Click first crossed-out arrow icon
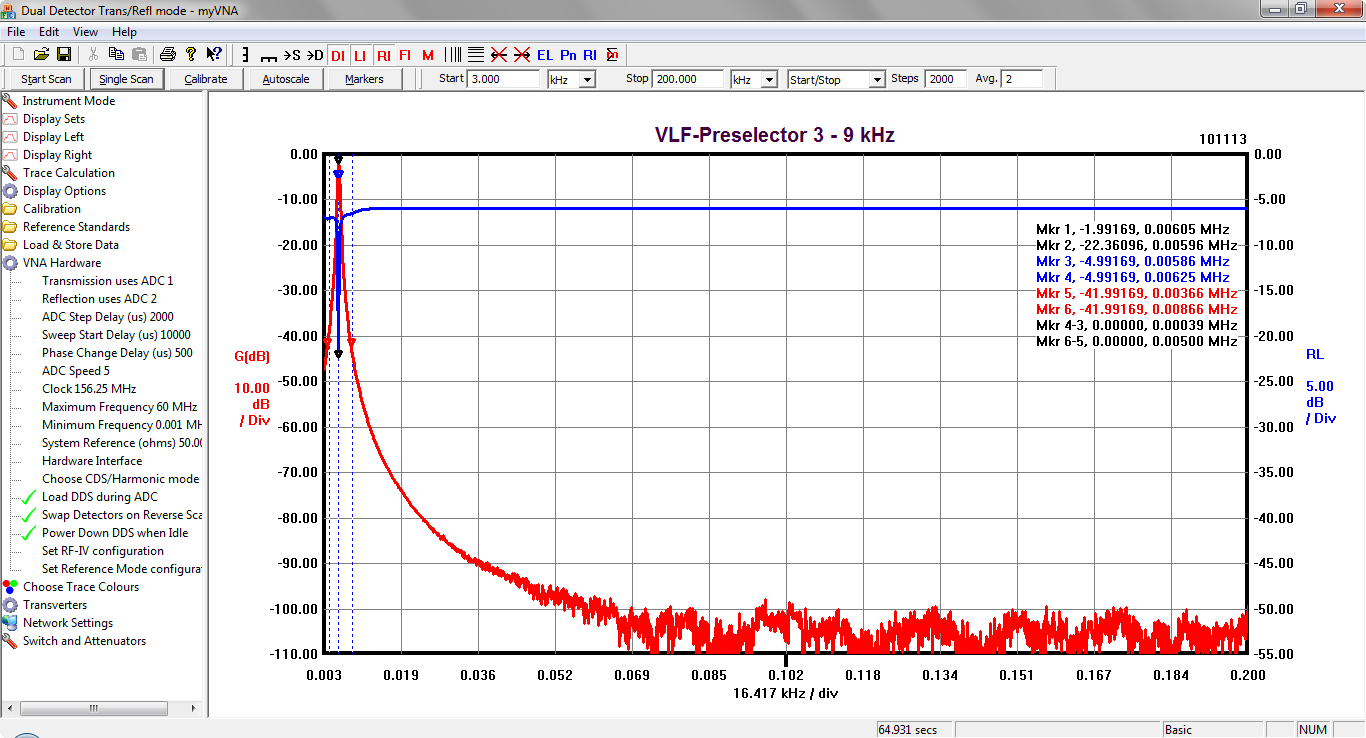 tap(498, 55)
